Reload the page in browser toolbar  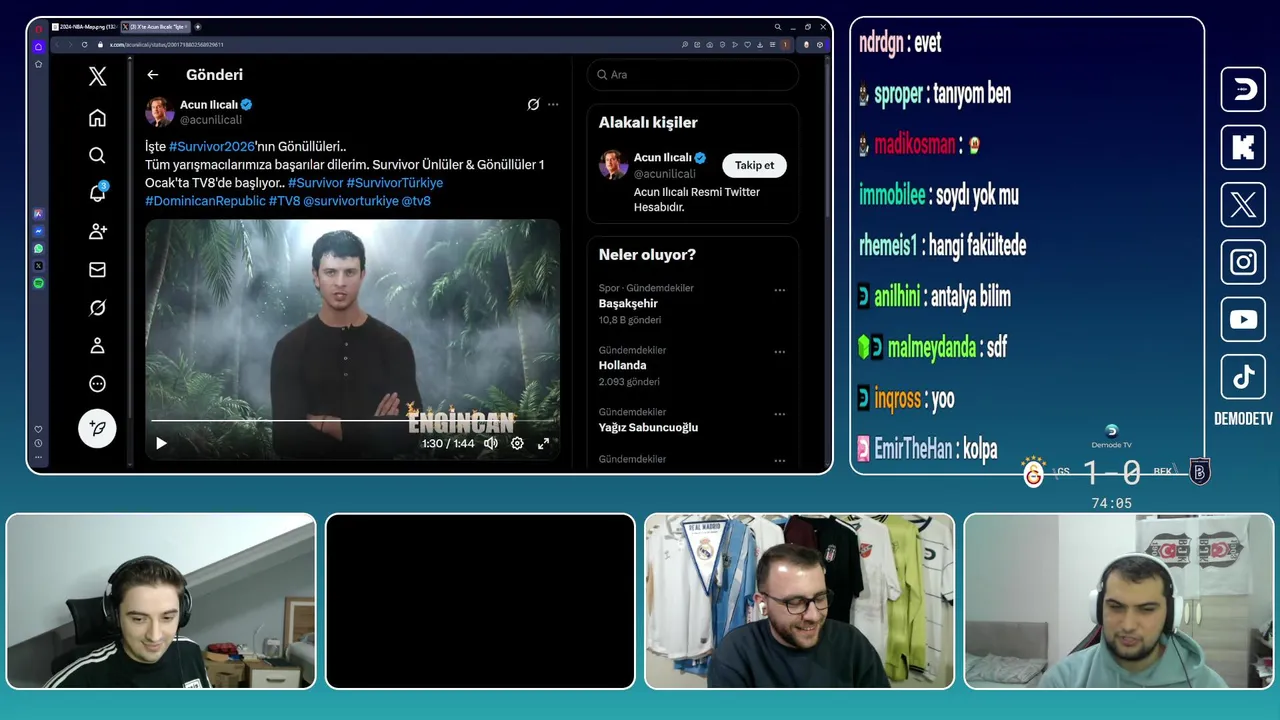[x=84, y=45]
